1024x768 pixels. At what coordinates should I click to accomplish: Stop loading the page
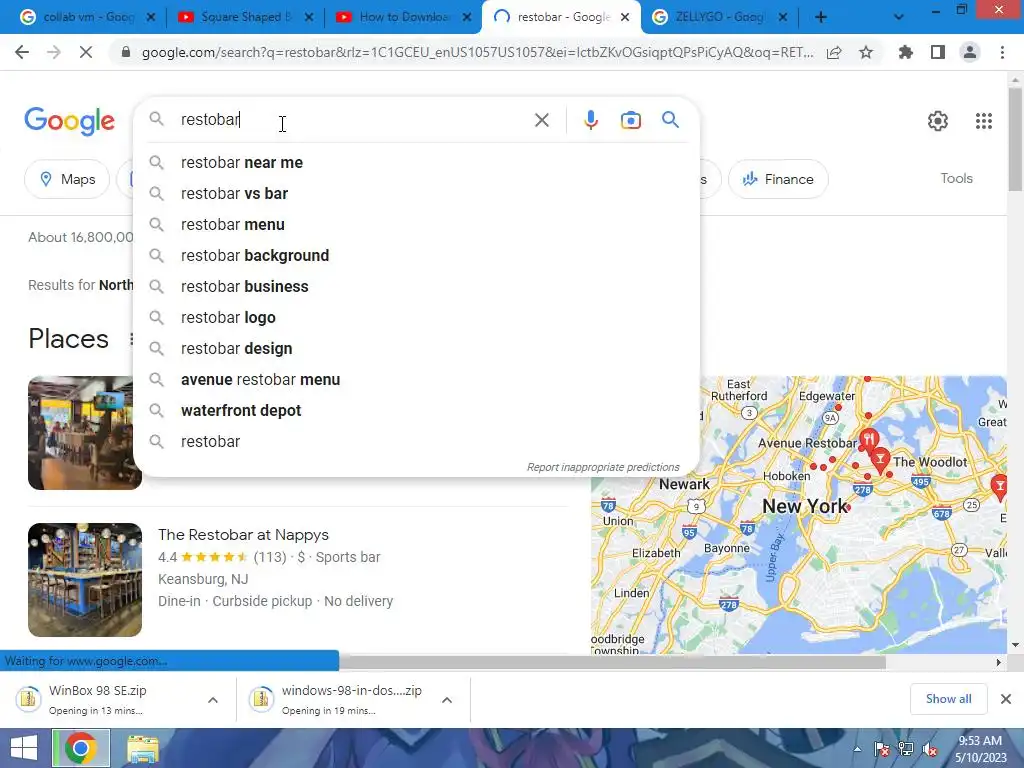coord(86,52)
